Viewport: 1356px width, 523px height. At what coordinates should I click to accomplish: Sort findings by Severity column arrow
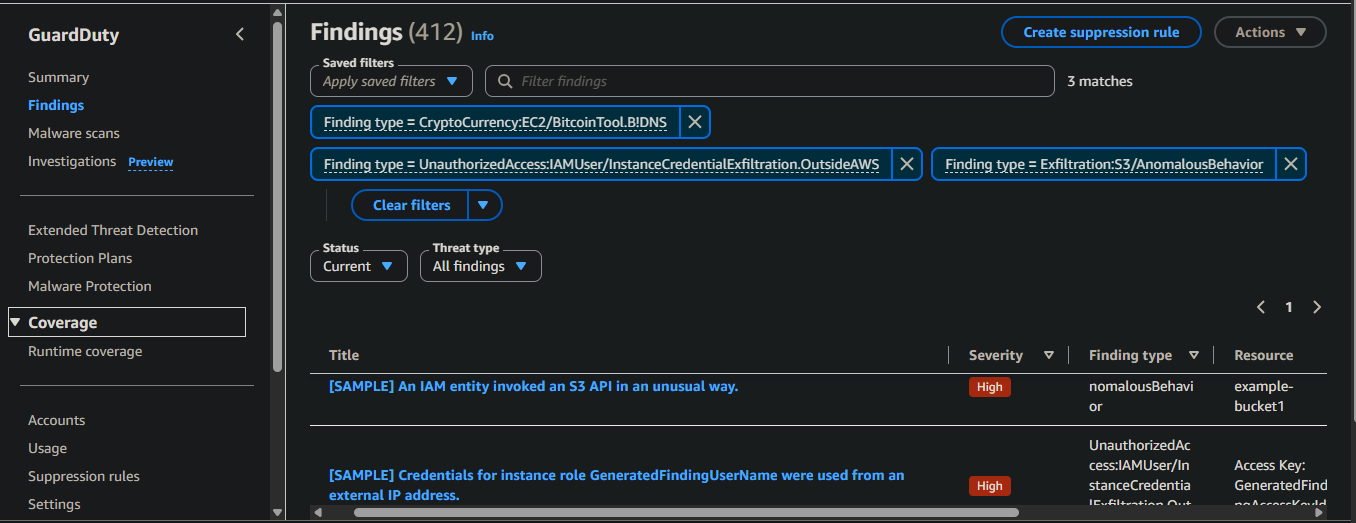click(1049, 355)
